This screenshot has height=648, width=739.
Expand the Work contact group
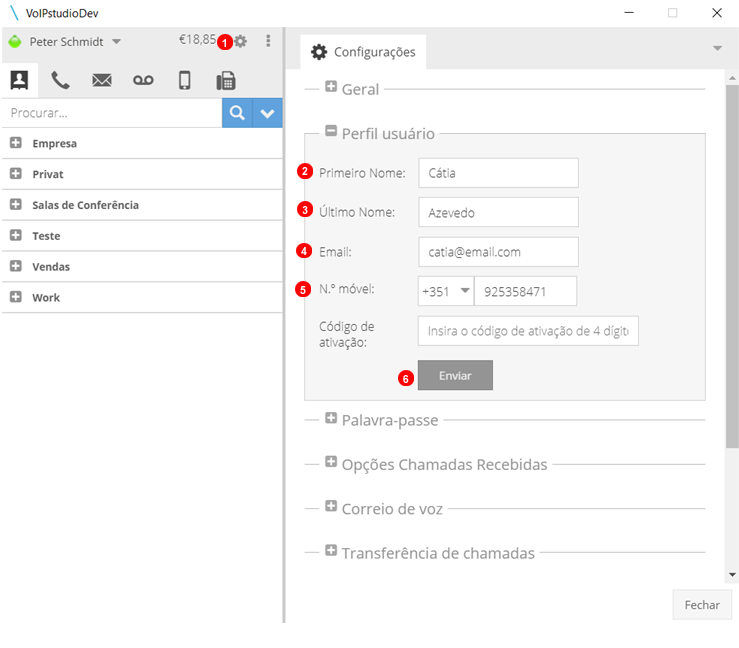[x=16, y=297]
